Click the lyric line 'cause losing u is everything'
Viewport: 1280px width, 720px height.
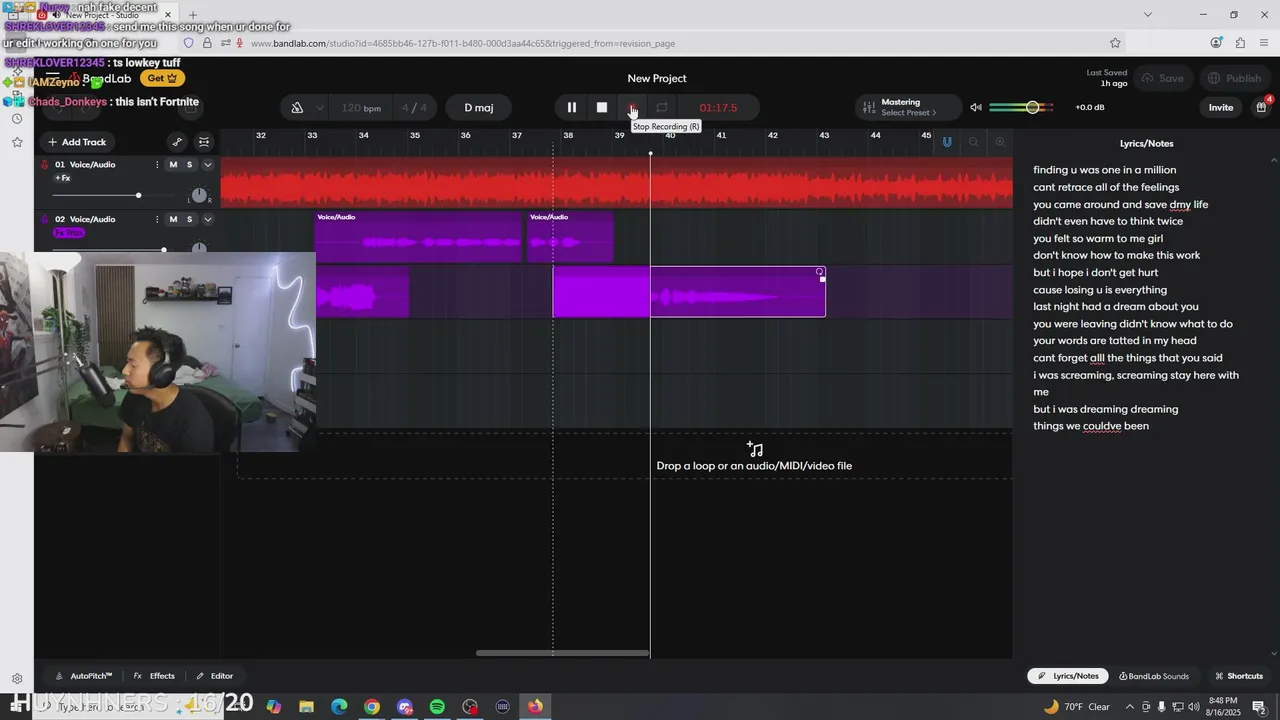(1100, 290)
